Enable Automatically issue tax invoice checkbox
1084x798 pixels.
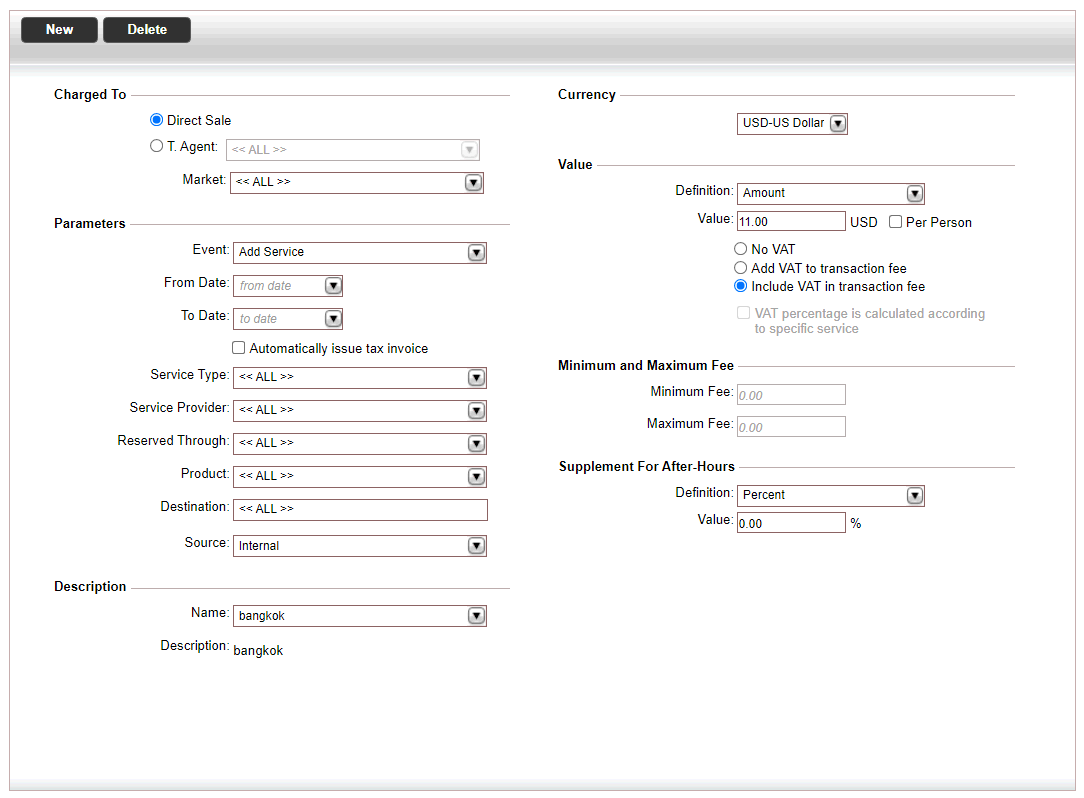(239, 348)
